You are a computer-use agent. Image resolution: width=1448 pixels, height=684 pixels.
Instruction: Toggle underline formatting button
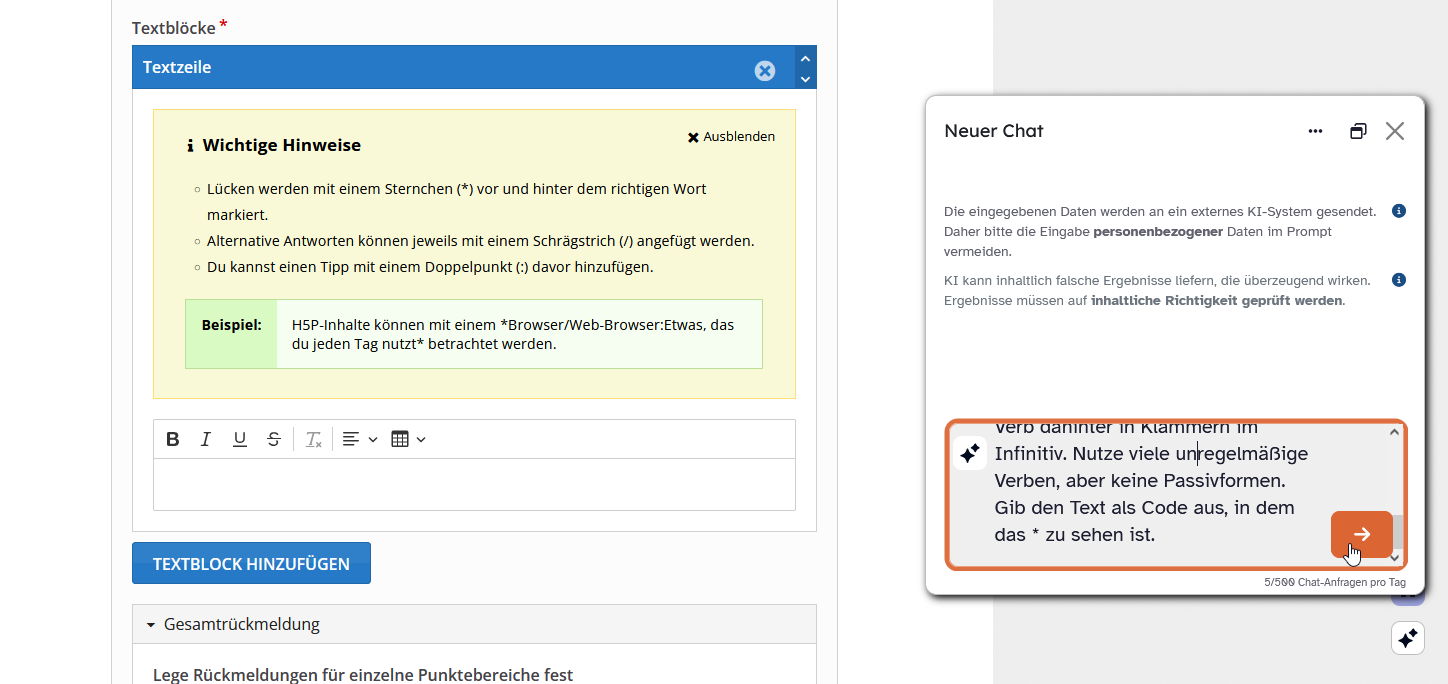click(240, 439)
